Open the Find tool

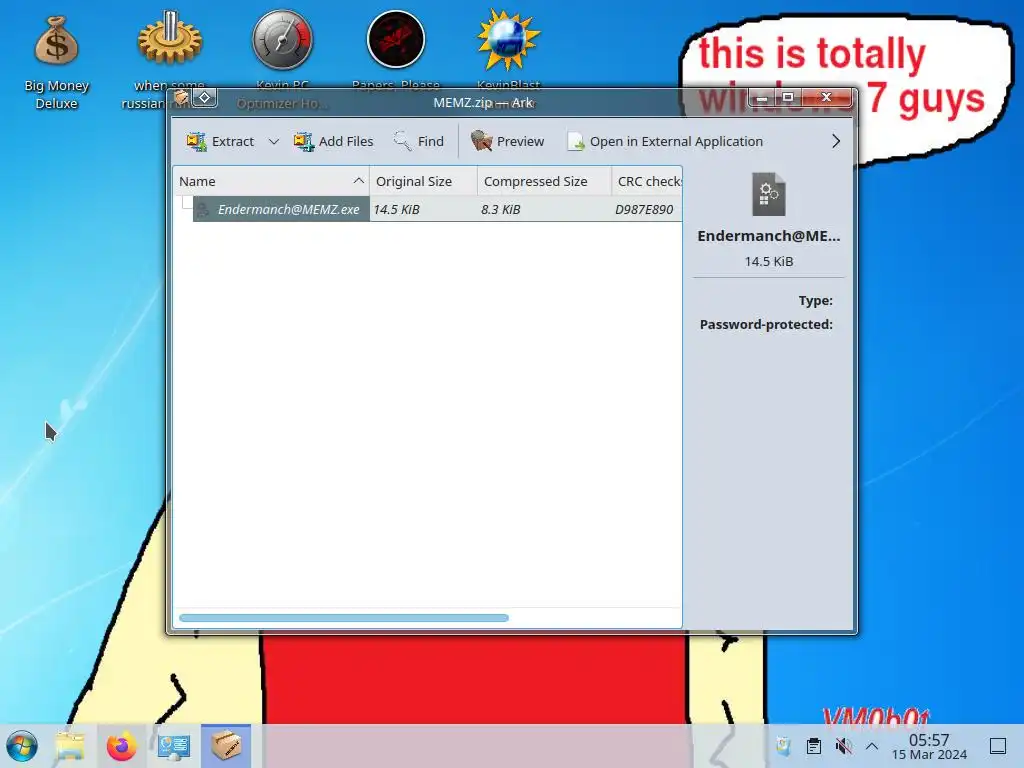tap(419, 141)
